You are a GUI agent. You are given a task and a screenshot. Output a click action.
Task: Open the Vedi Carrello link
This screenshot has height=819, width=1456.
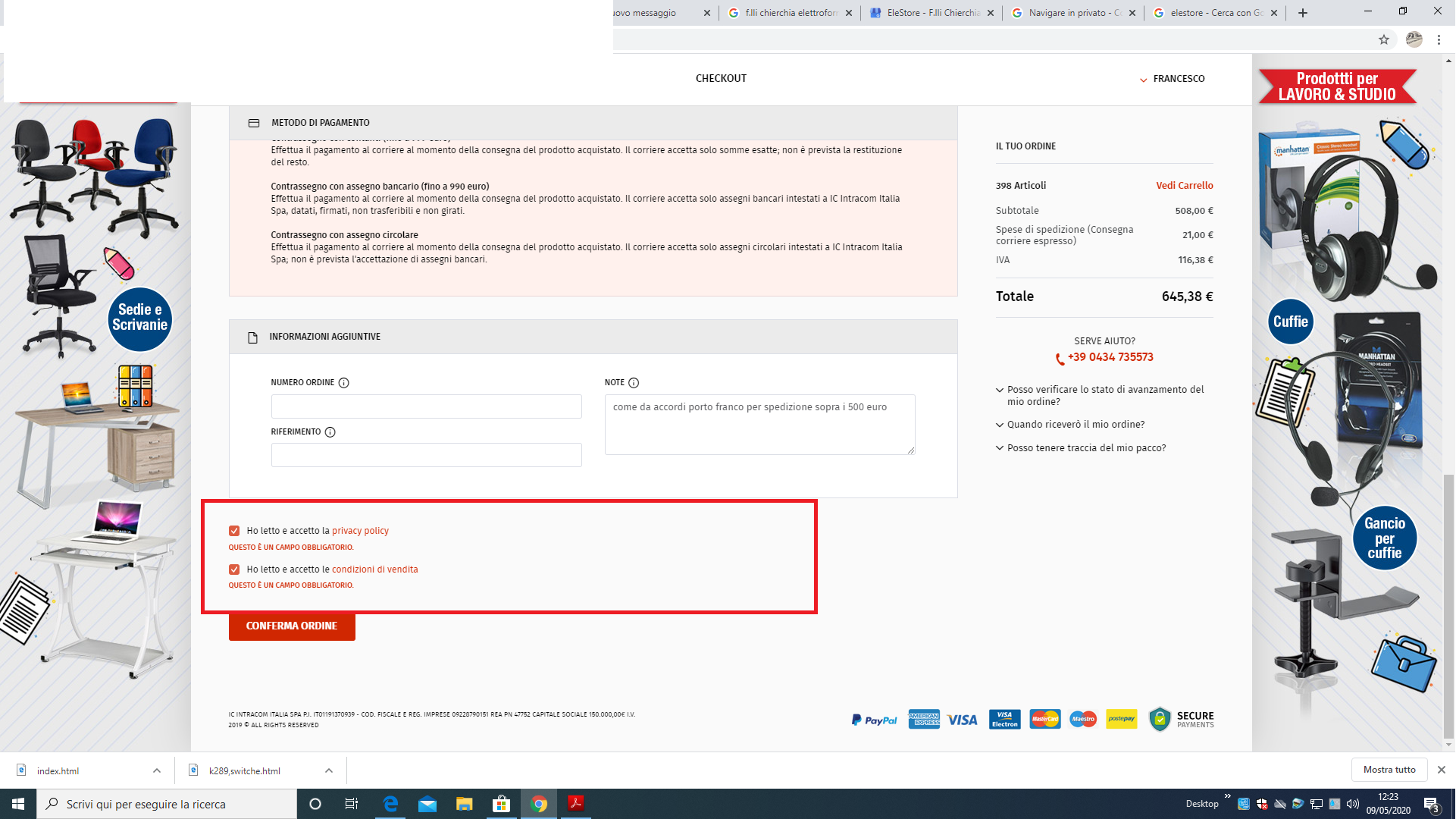(1184, 186)
